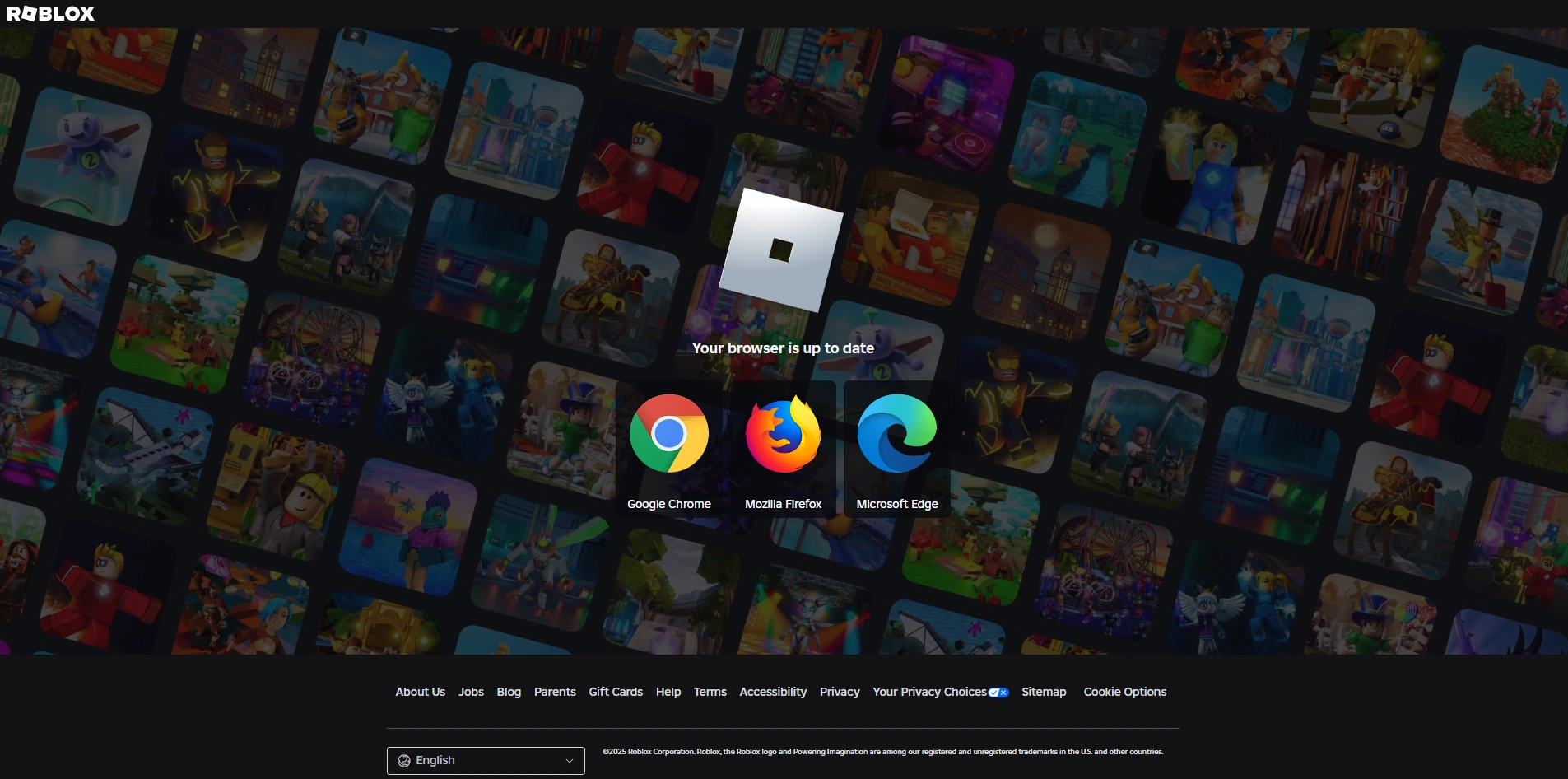
Task: View the Sitemap link
Action: pos(1044,692)
